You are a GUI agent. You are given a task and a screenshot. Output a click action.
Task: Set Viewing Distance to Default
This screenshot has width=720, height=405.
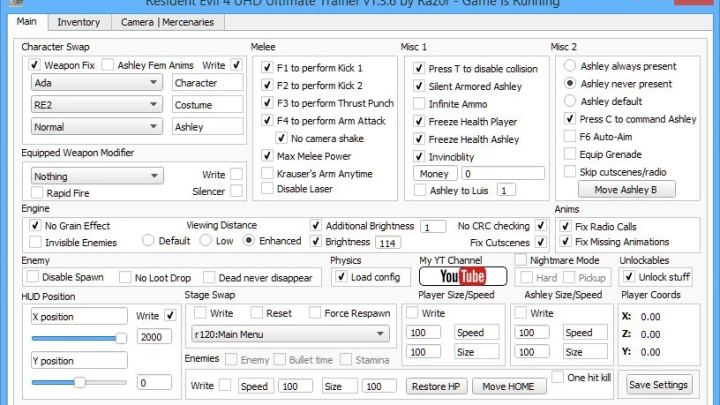[x=148, y=240]
